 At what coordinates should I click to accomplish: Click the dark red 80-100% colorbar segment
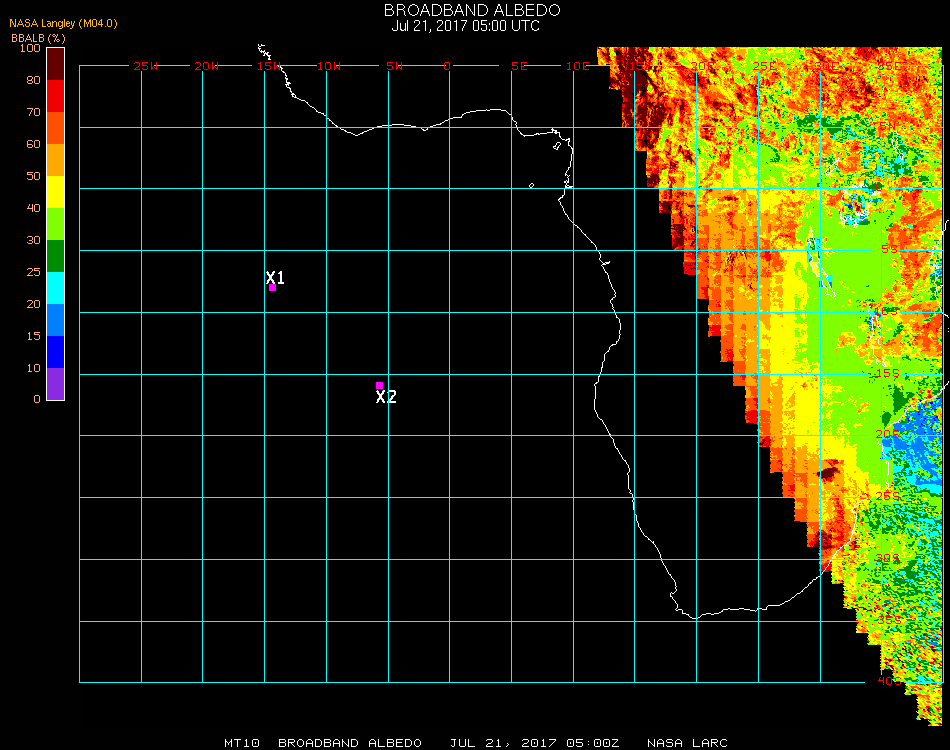(x=55, y=64)
